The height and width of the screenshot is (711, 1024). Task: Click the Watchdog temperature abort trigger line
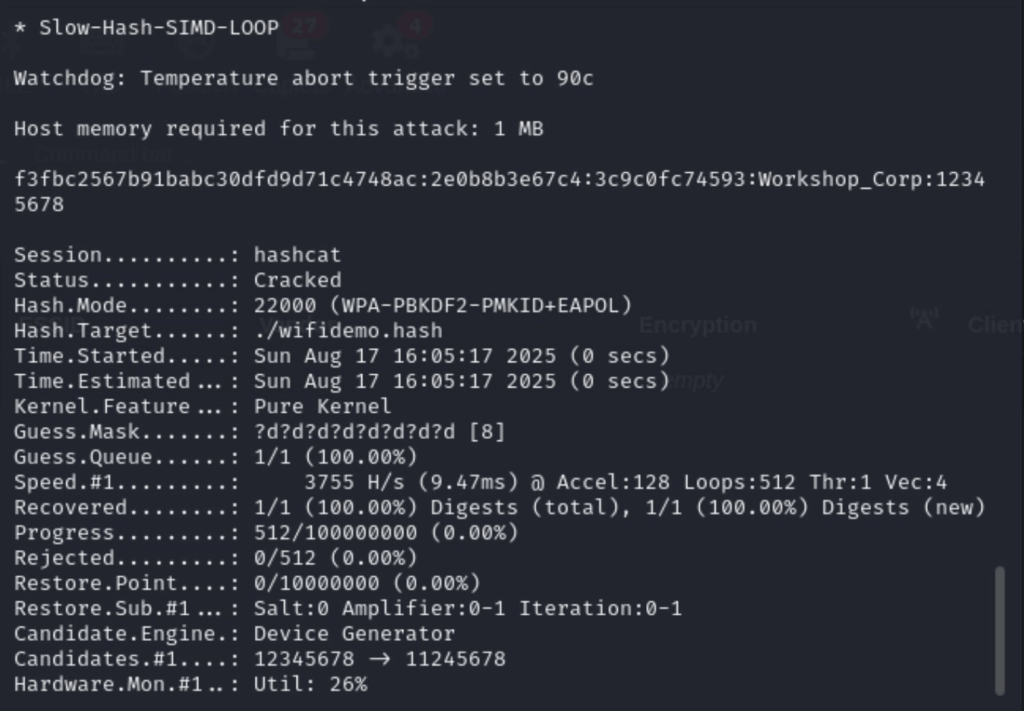click(303, 78)
